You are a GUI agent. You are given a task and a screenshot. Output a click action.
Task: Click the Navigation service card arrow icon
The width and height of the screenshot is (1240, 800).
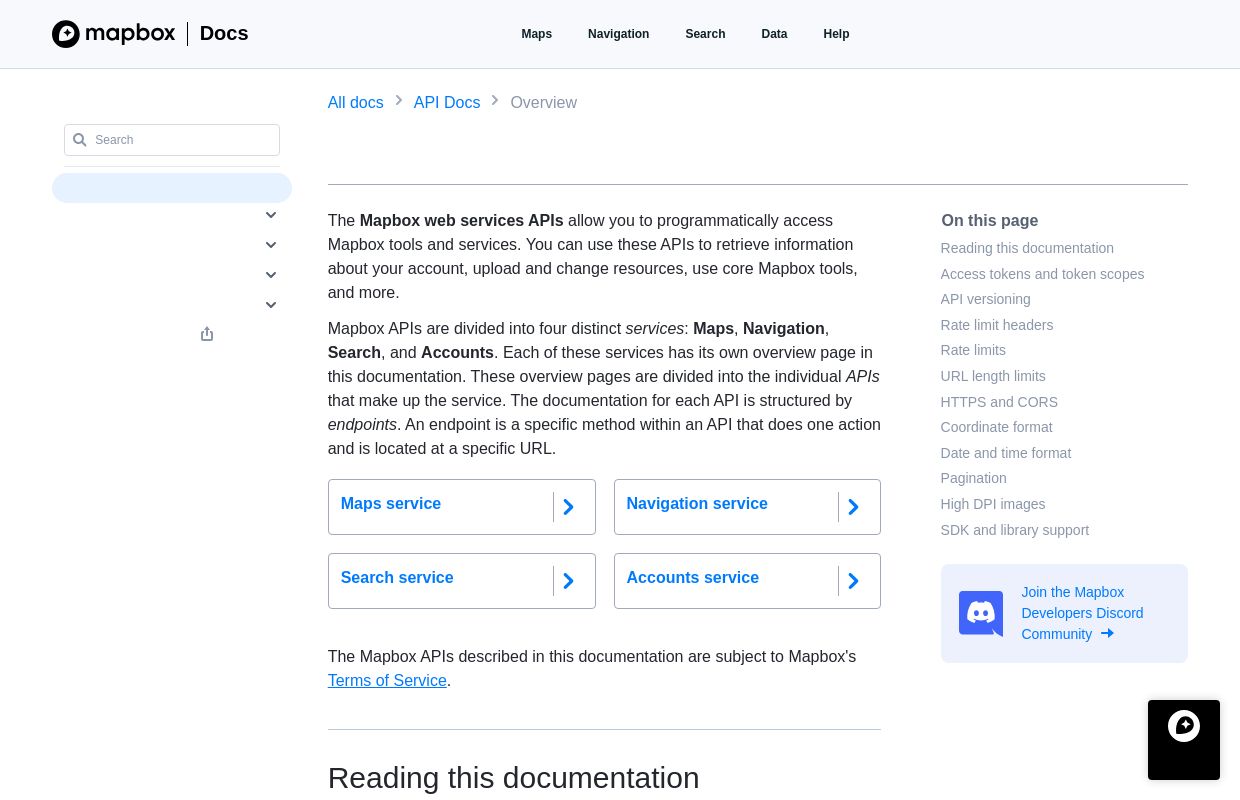pyautogui.click(x=853, y=507)
